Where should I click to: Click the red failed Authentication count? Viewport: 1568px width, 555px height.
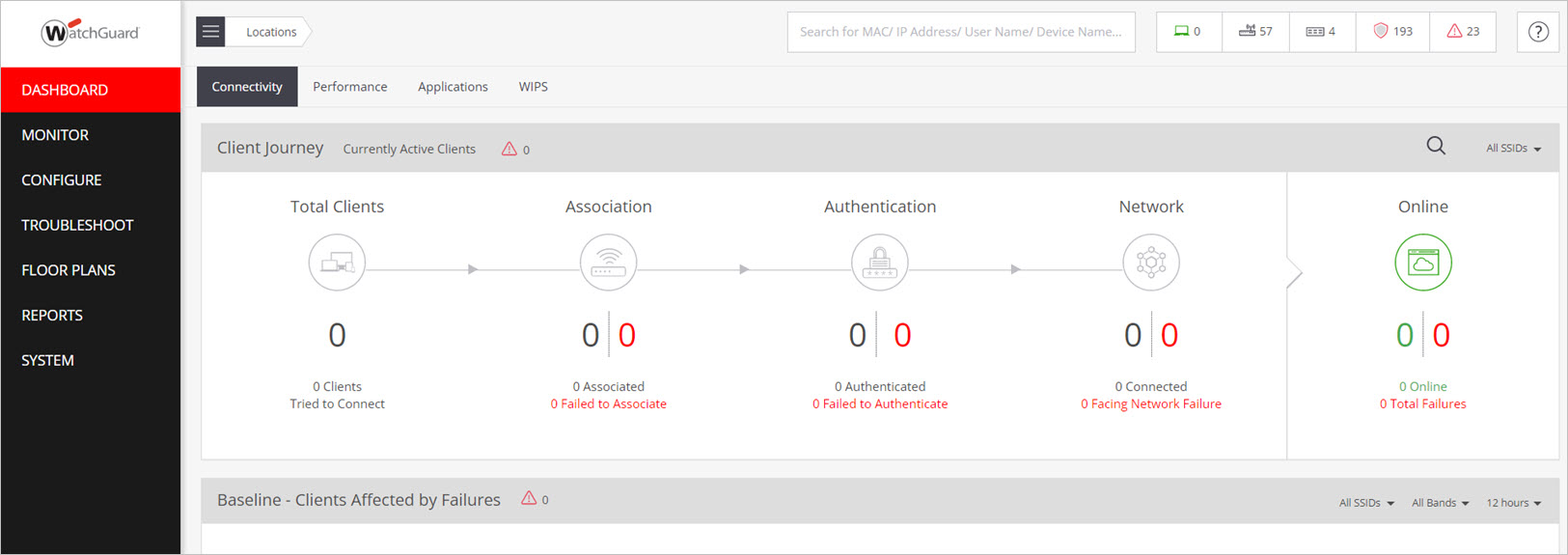tap(902, 336)
